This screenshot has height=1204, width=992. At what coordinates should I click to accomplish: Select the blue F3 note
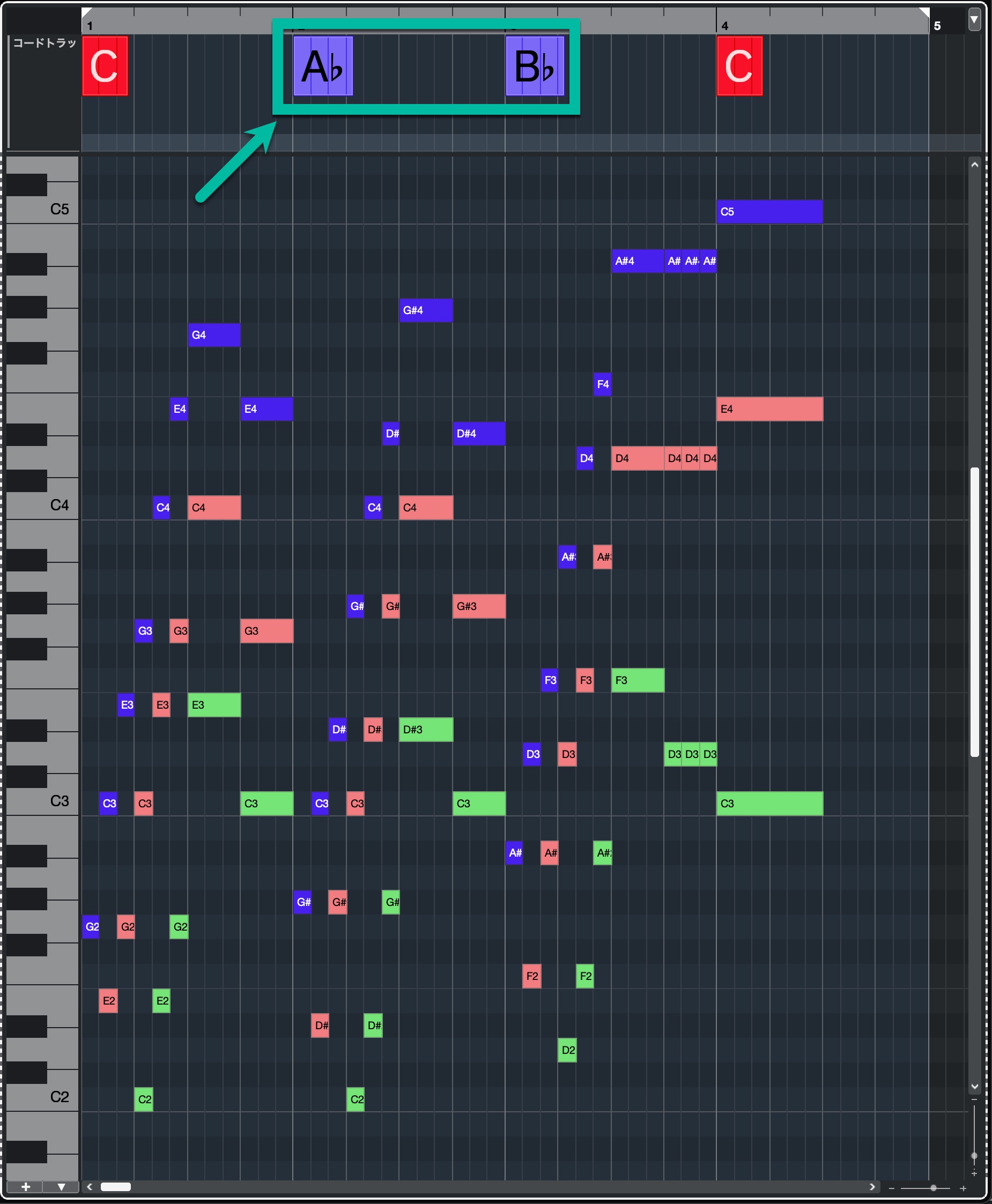550,680
